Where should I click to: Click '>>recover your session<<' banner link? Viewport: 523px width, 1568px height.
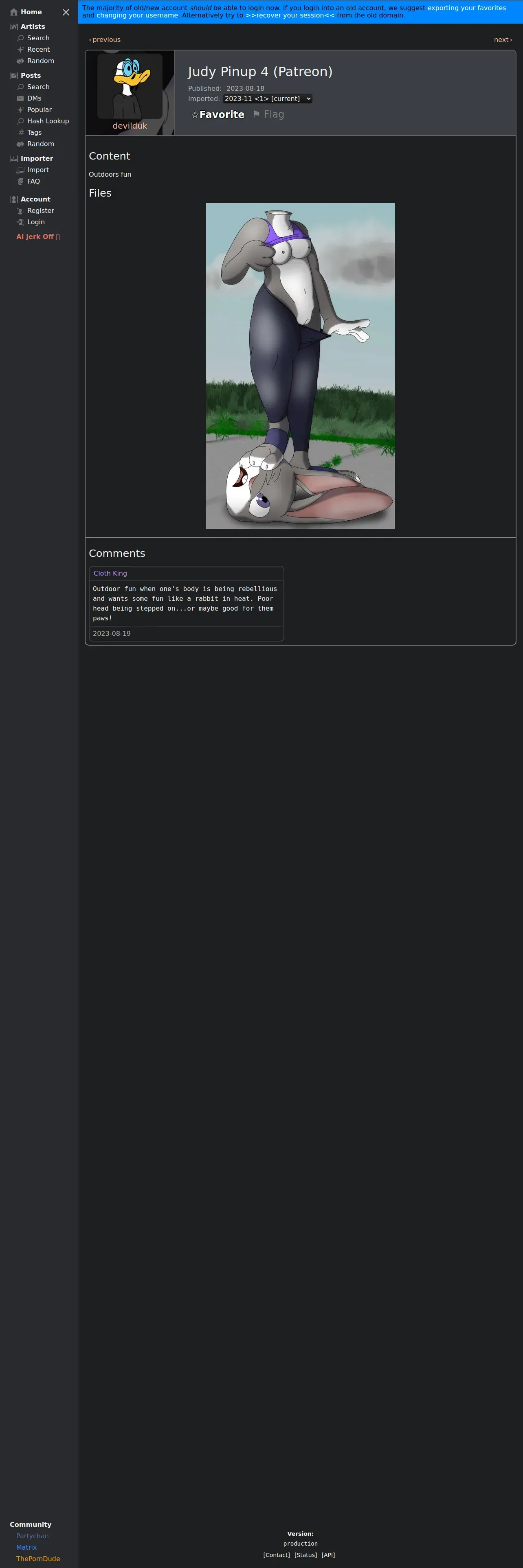290,15
